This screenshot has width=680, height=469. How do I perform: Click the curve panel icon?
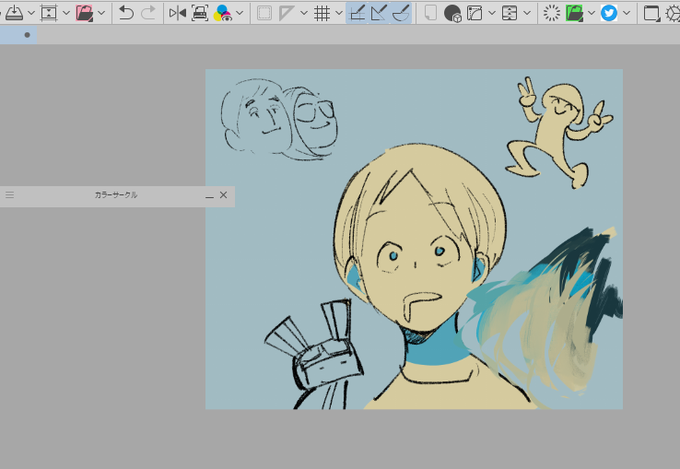[x=475, y=13]
